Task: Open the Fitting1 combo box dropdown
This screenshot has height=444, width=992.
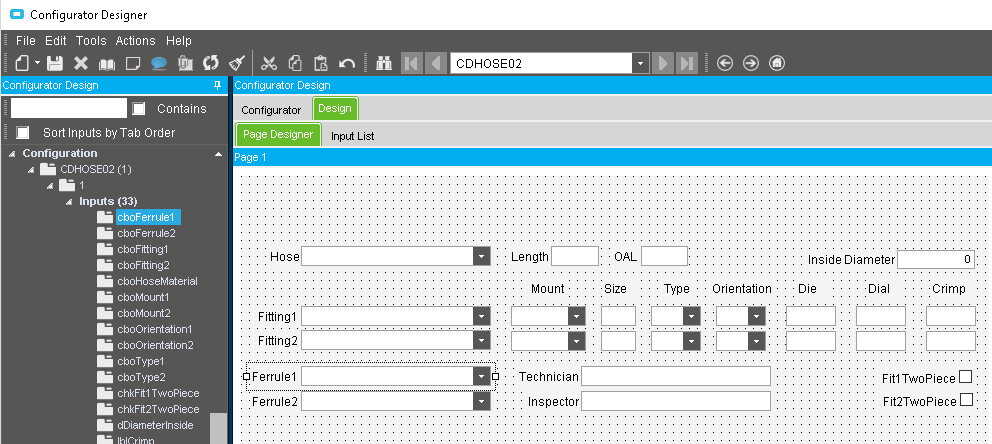Action: [x=481, y=316]
